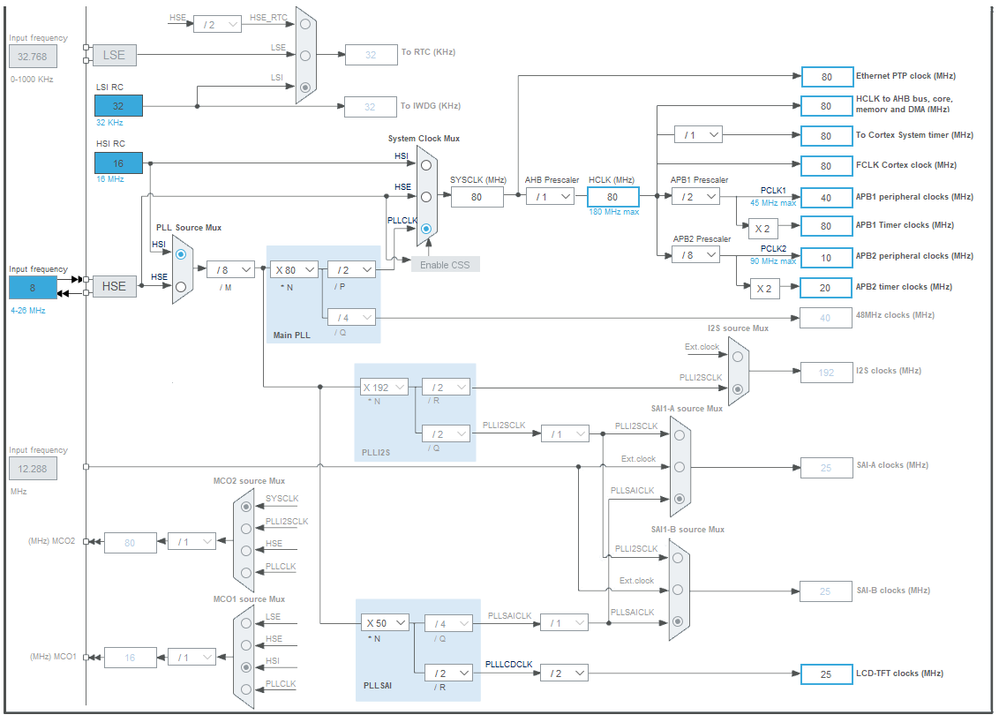Choose HSI in the System Clock Mux

426,165
